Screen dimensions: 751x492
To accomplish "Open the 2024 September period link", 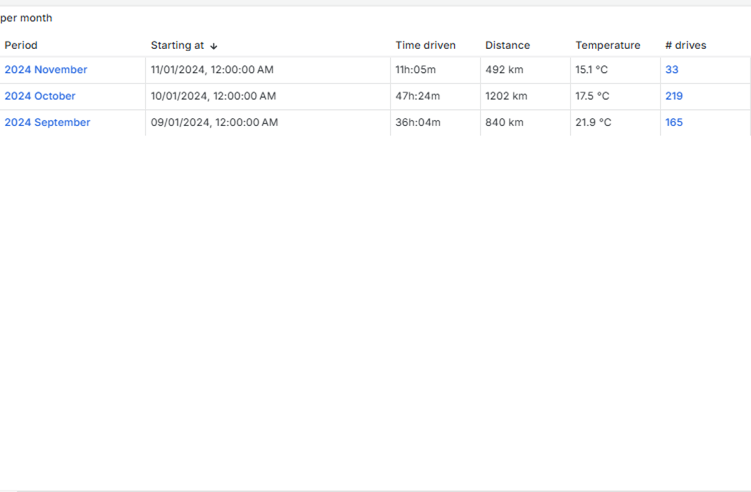I will click(x=47, y=122).
